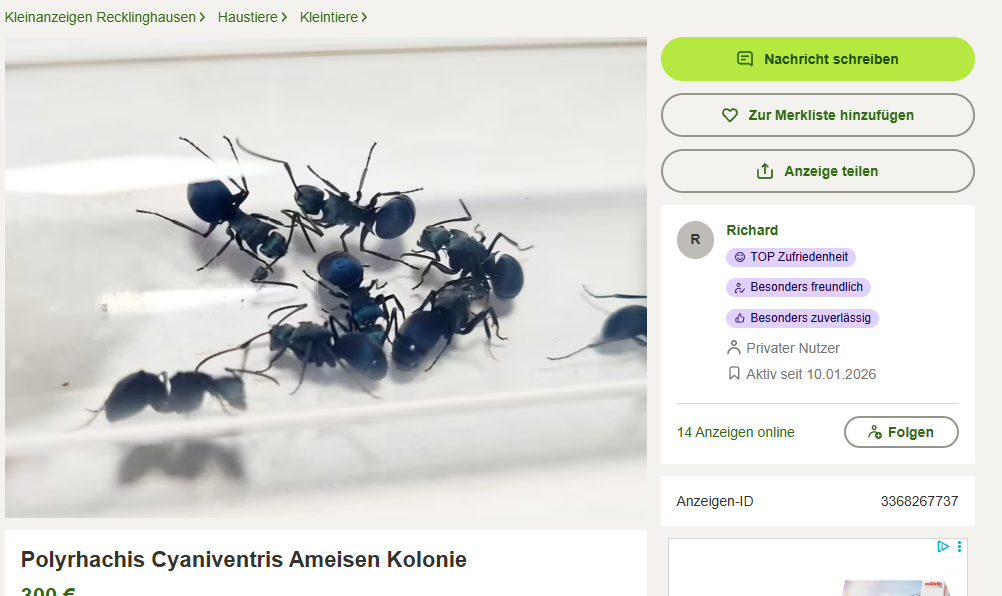This screenshot has height=596, width=1002.
Task: Click the share icon in Anzeige teilen
Action: pos(765,171)
